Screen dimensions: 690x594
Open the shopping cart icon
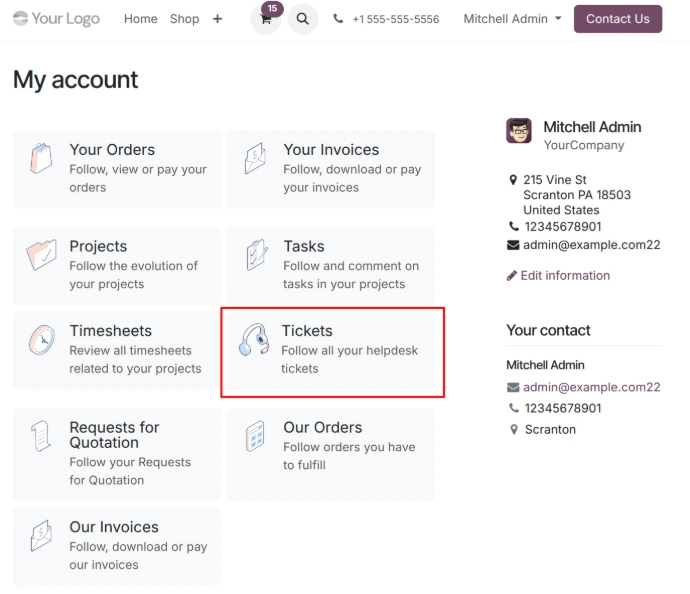[266, 19]
